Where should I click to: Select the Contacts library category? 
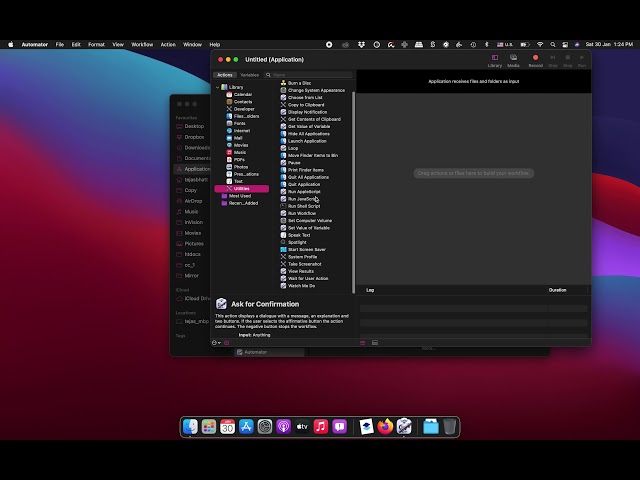[242, 102]
